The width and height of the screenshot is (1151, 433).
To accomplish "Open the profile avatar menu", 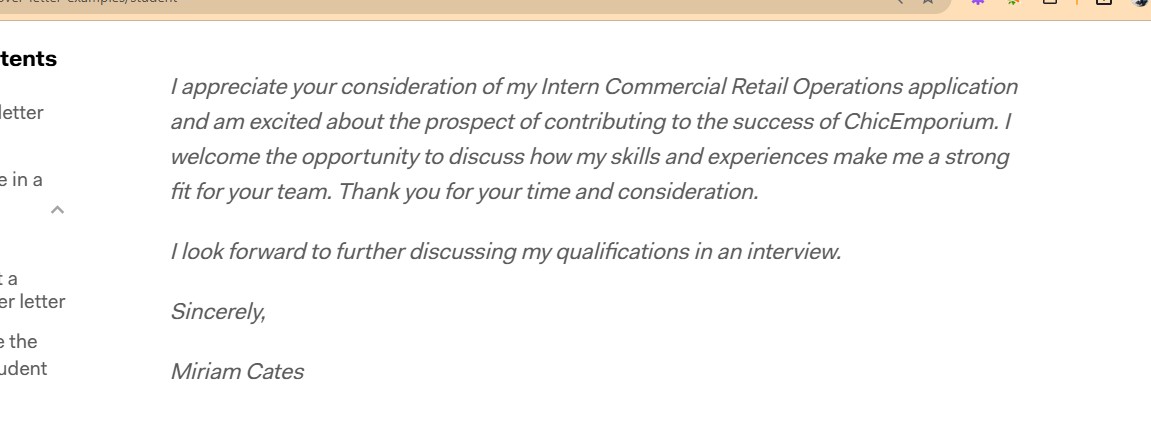I will click(1140, 3).
